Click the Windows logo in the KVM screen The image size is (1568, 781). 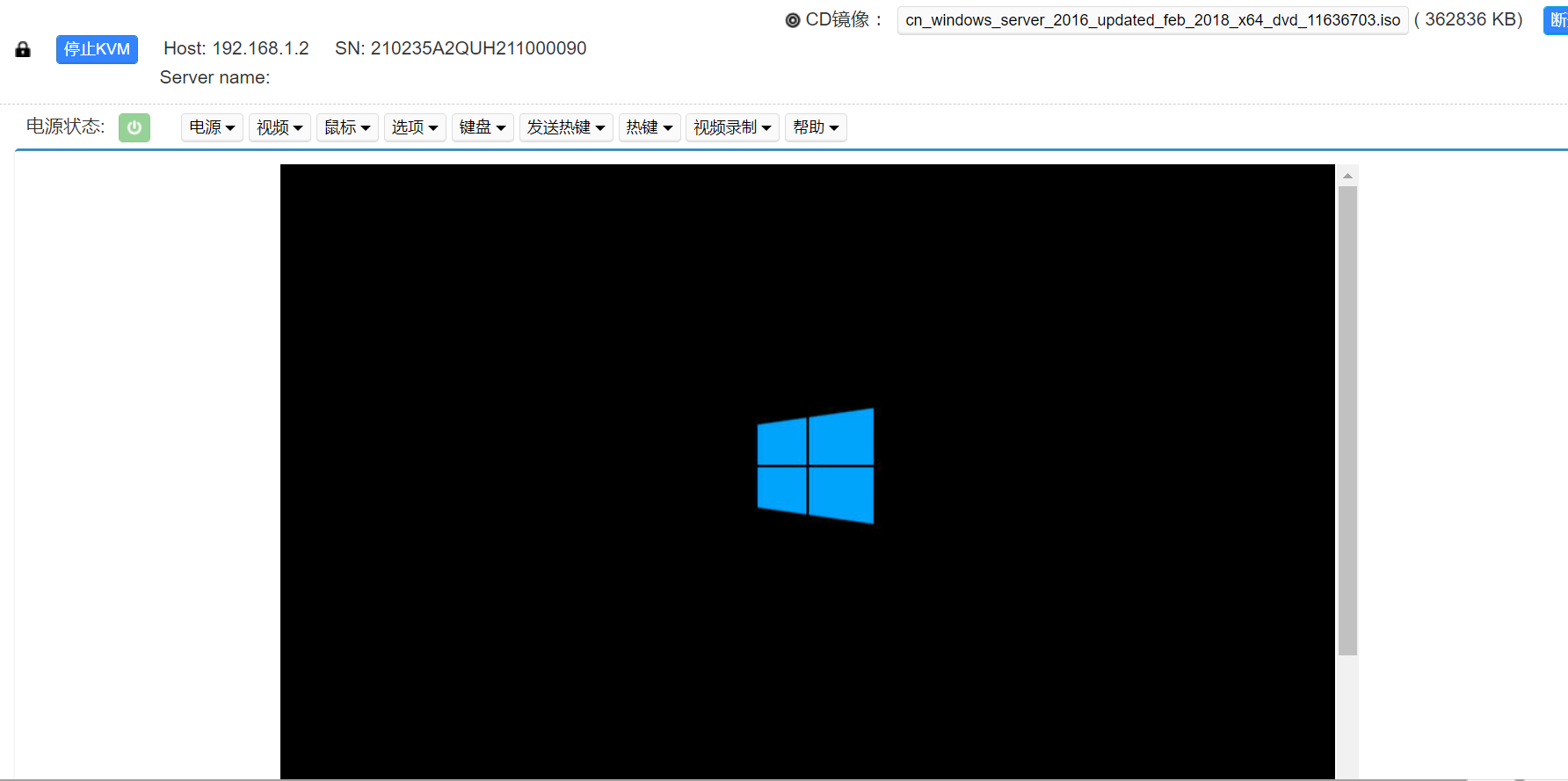(x=816, y=466)
